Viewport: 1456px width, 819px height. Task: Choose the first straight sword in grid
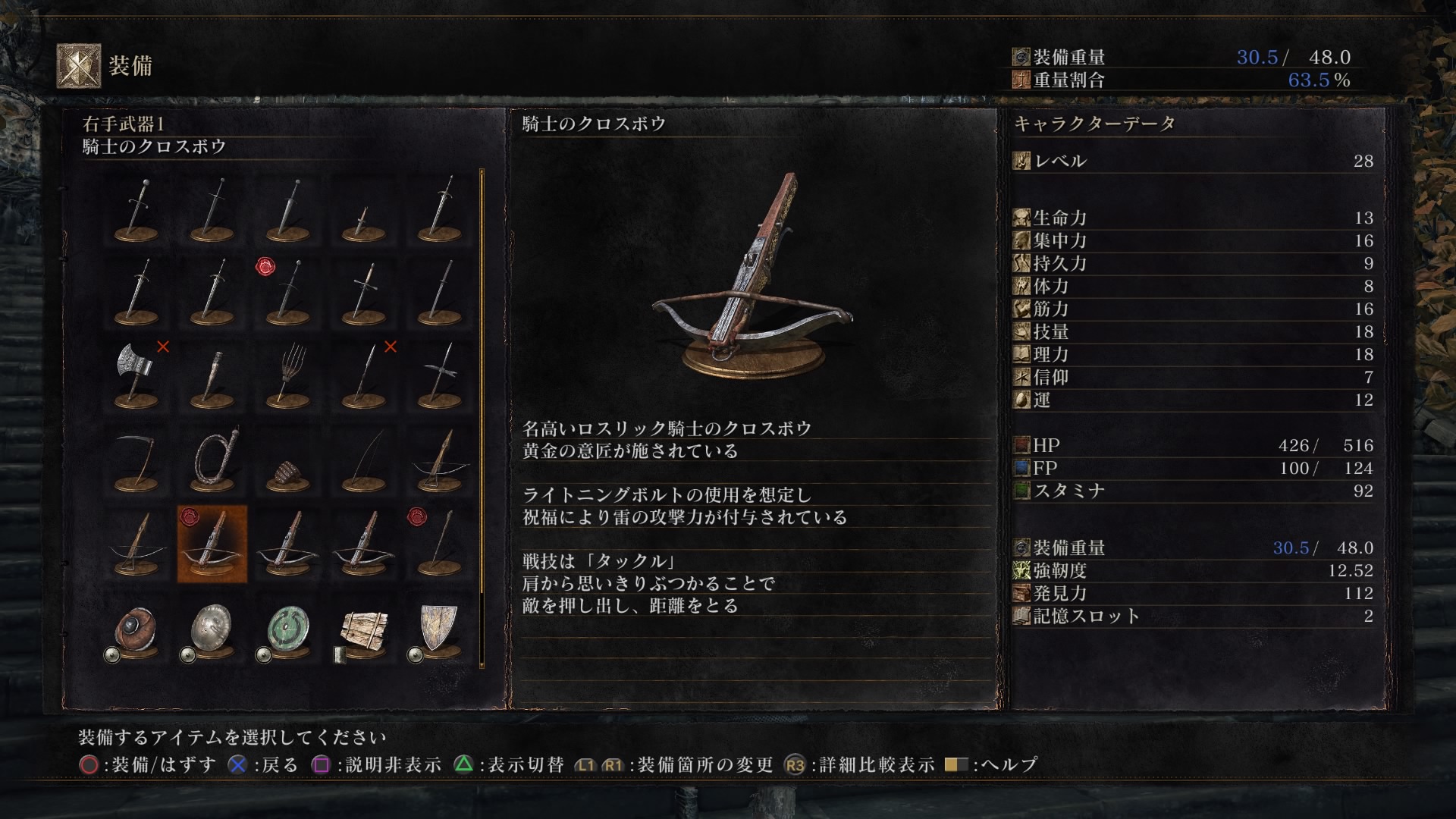click(136, 209)
